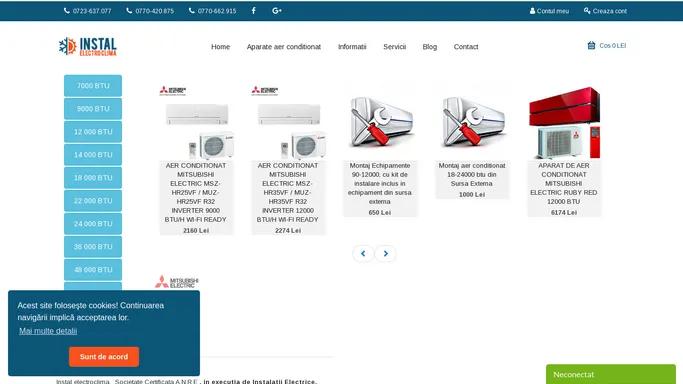683x384 pixels.
Task: Click price 6174 Lei
Action: point(564,212)
